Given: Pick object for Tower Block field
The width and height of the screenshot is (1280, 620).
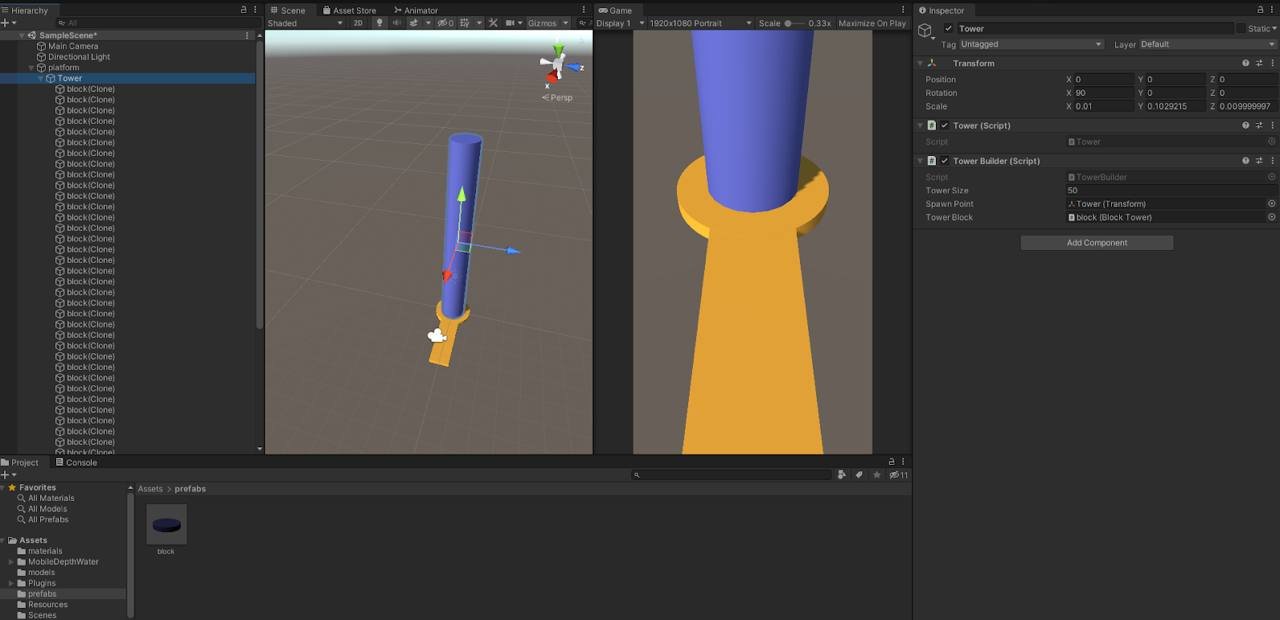Looking at the screenshot, I should [1272, 217].
